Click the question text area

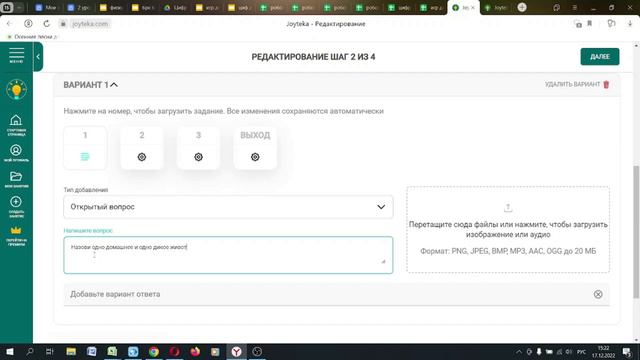click(228, 255)
